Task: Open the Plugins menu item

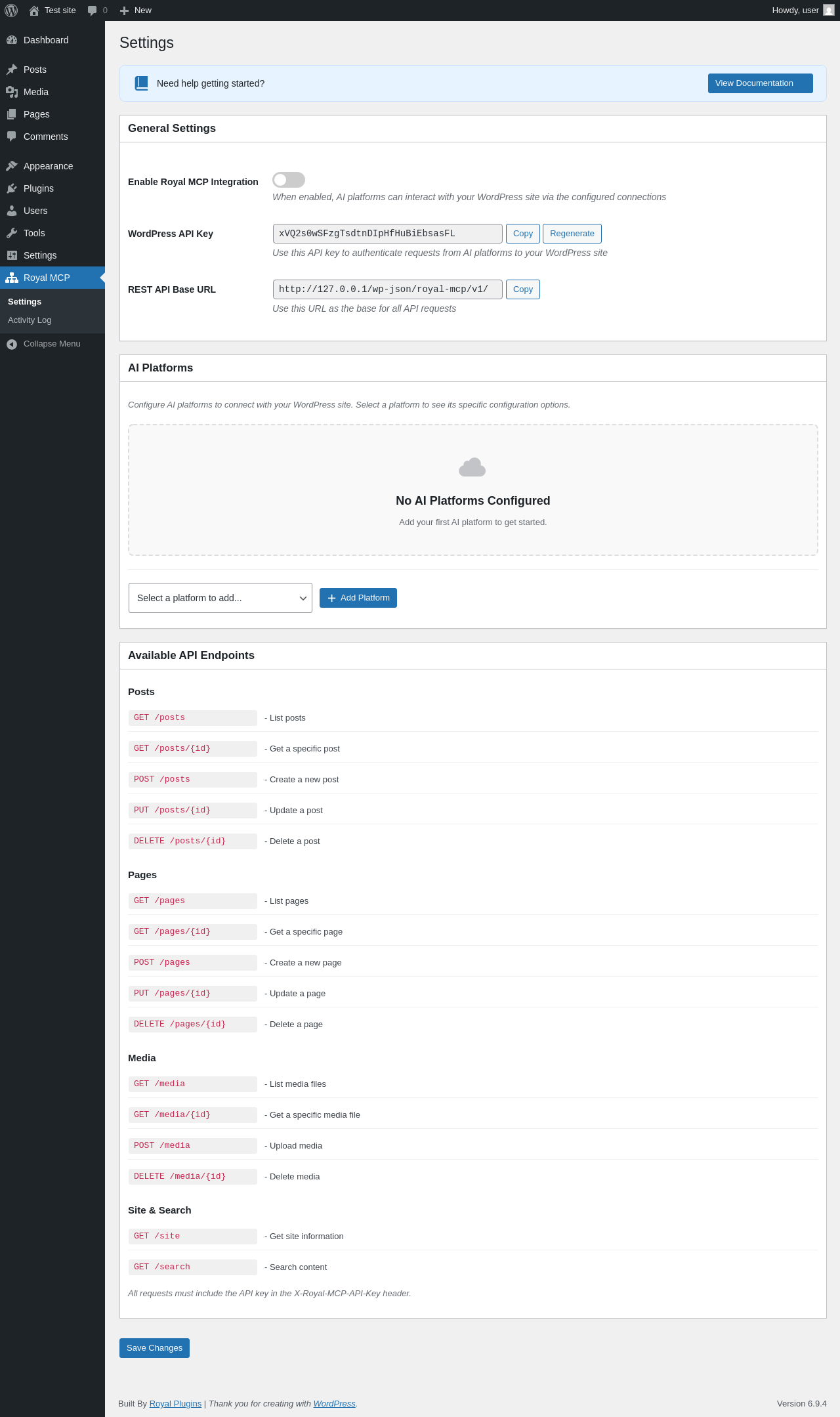Action: click(x=52, y=188)
